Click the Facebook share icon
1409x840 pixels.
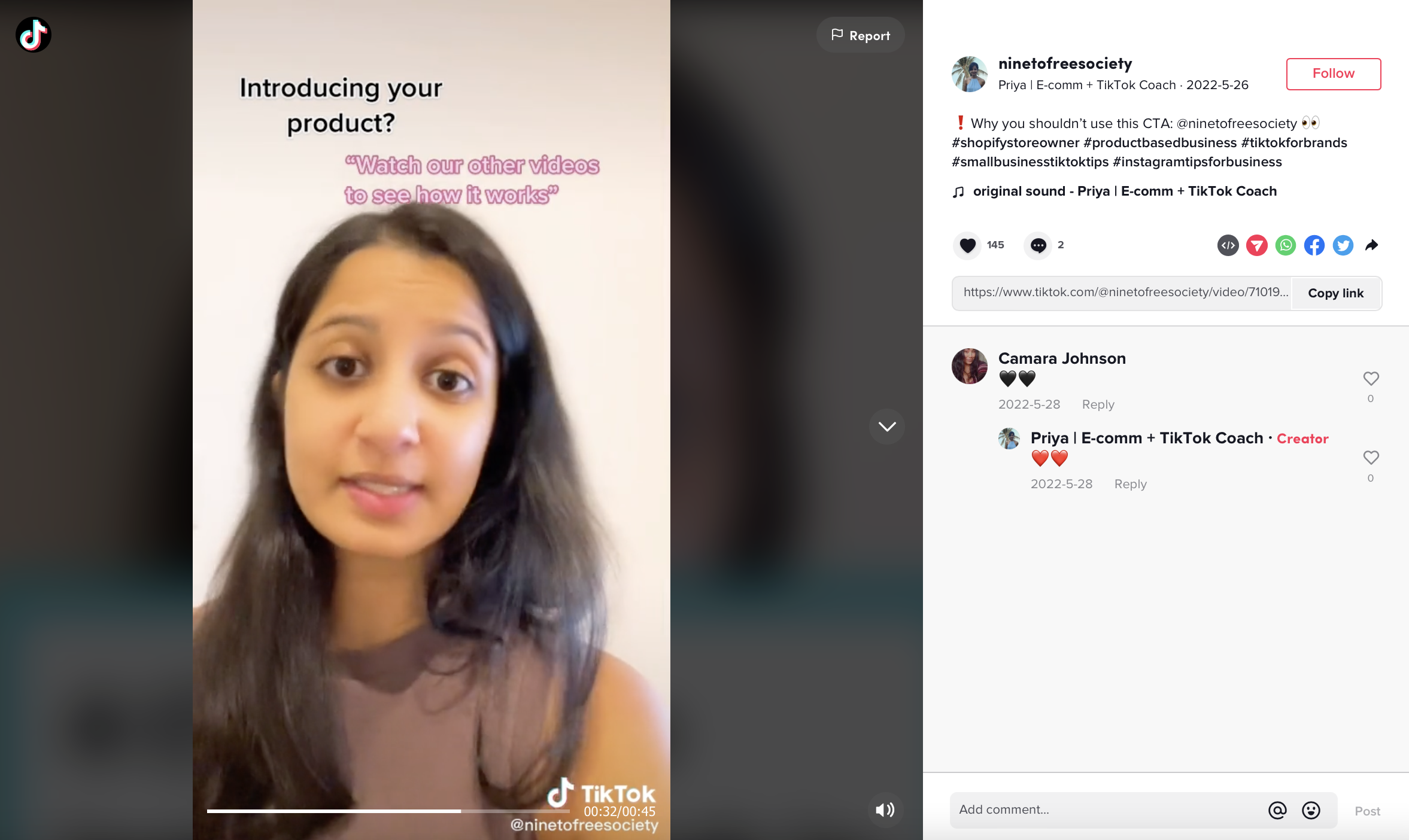point(1314,245)
